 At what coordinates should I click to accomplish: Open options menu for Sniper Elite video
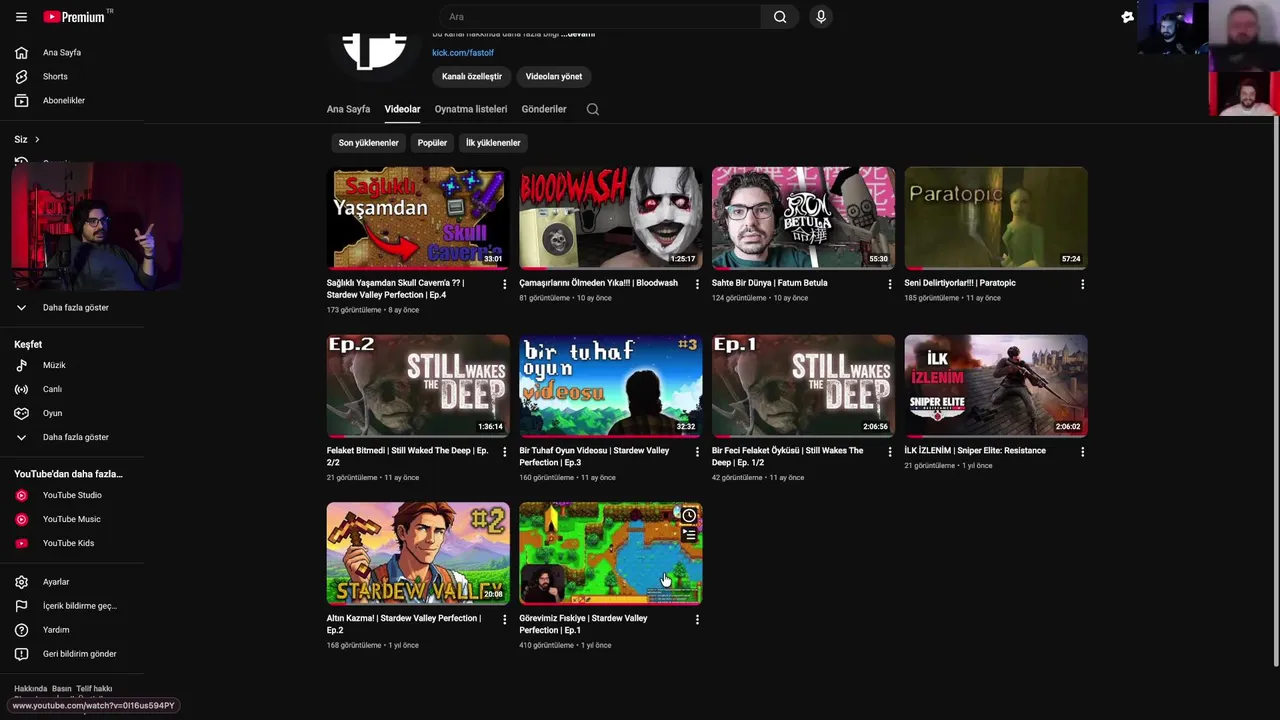[1082, 452]
